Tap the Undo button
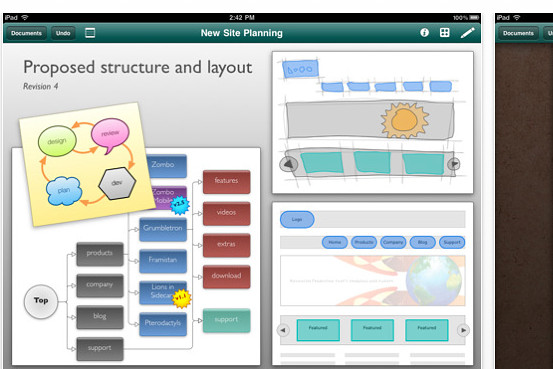This screenshot has height=369, width=553. tap(63, 33)
